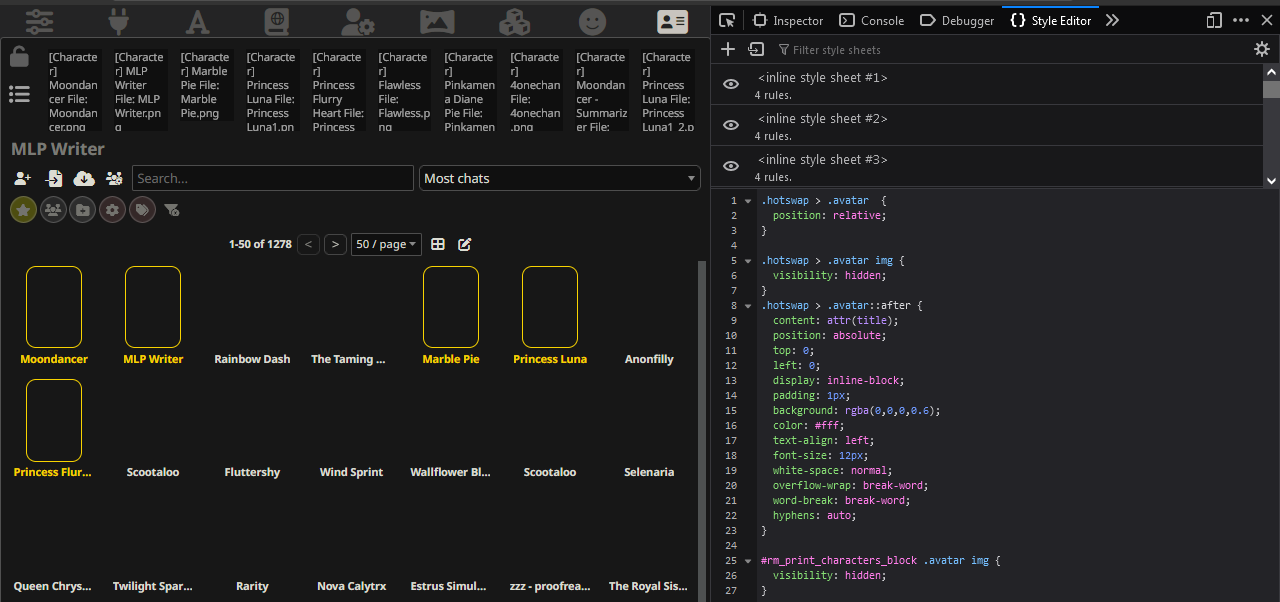Image resolution: width=1280 pixels, height=602 pixels.
Task: Open the User Settings person-gear icon
Action: point(357,21)
